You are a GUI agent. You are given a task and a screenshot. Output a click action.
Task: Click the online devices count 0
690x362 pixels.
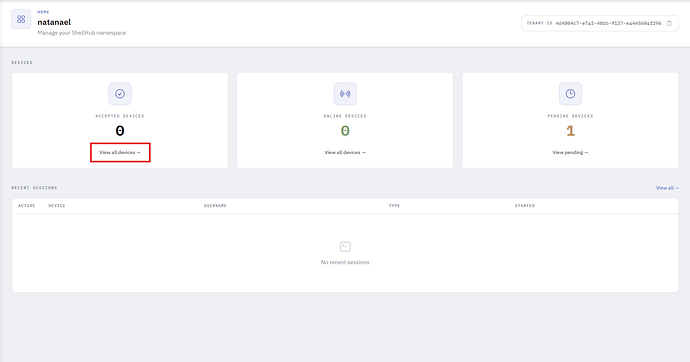(345, 131)
